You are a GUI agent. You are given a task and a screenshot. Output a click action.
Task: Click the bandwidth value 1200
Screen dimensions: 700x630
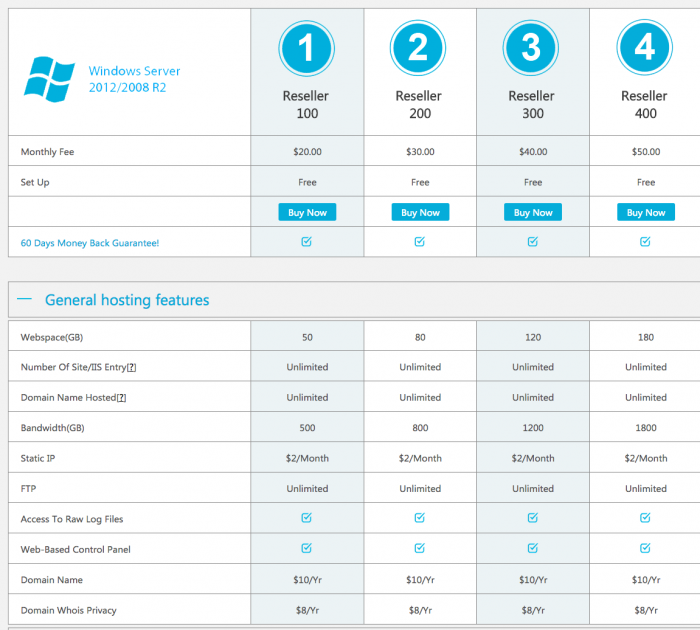click(x=533, y=428)
